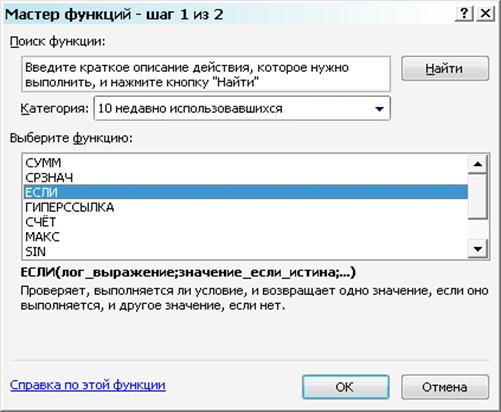Select СУММ in the function list
This screenshot has height=412, width=501.
pos(246,163)
